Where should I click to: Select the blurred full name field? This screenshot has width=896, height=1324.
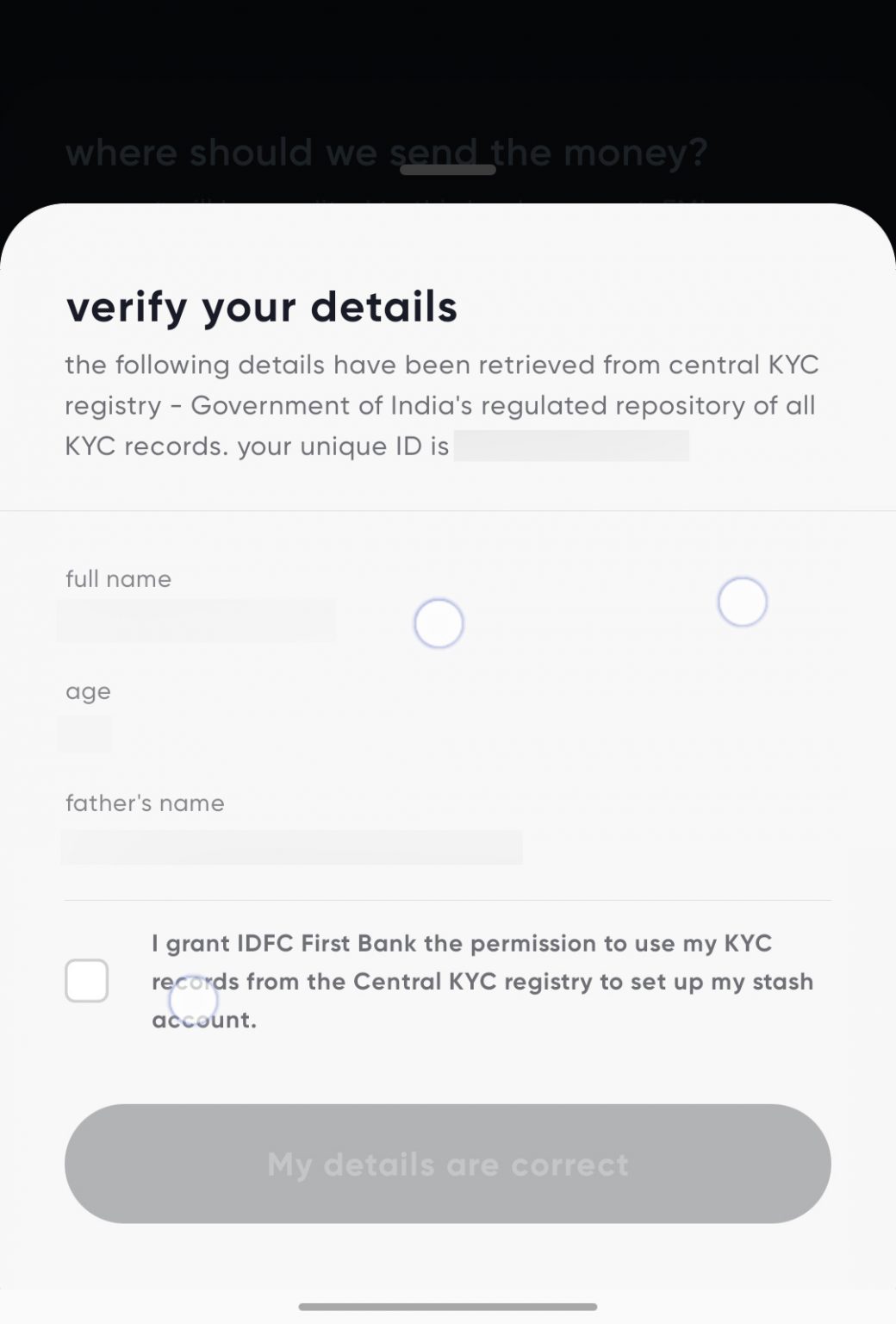click(196, 619)
